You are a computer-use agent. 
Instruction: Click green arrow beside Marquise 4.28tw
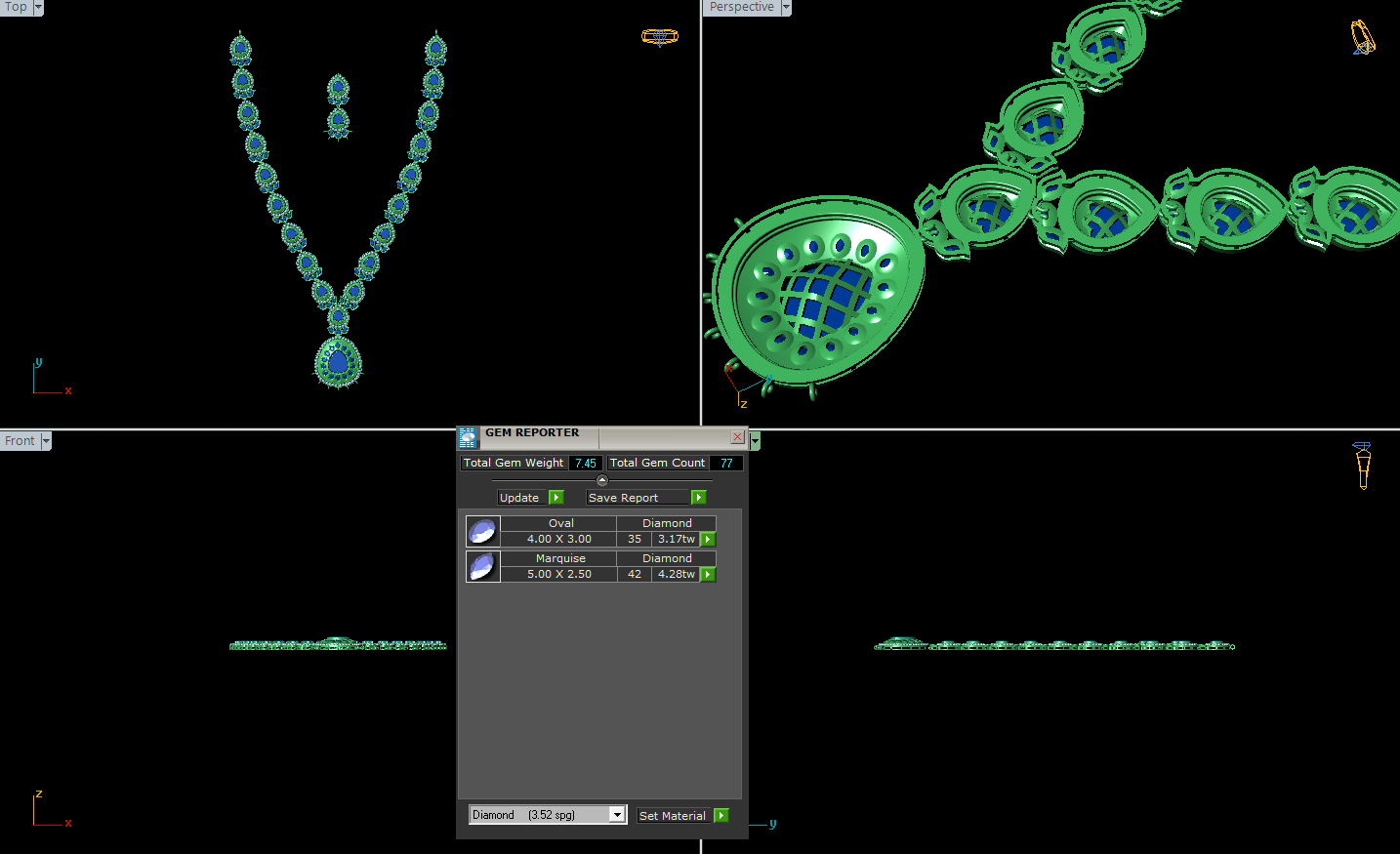(x=709, y=575)
